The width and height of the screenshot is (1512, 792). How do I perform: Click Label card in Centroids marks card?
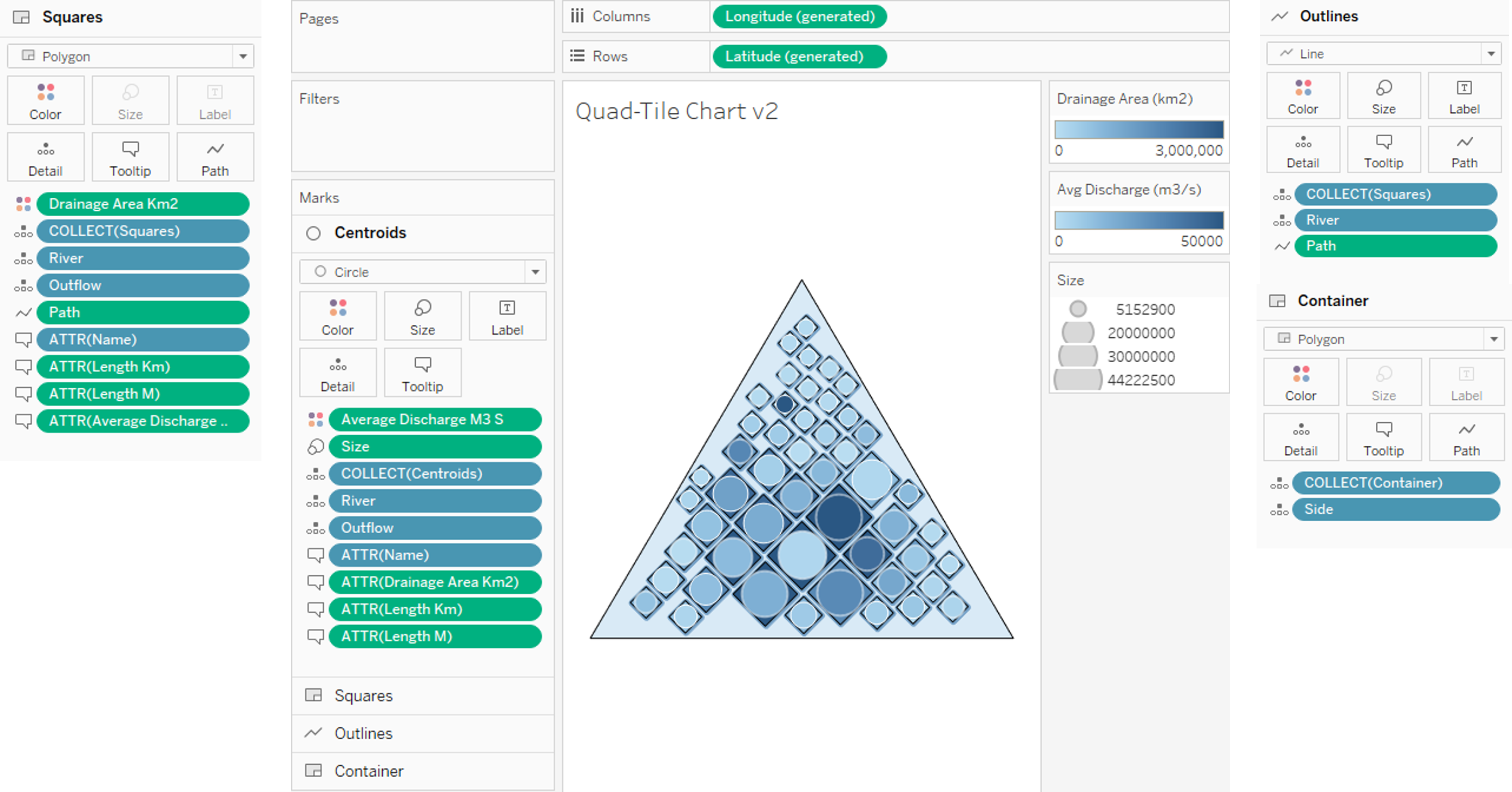tap(507, 317)
